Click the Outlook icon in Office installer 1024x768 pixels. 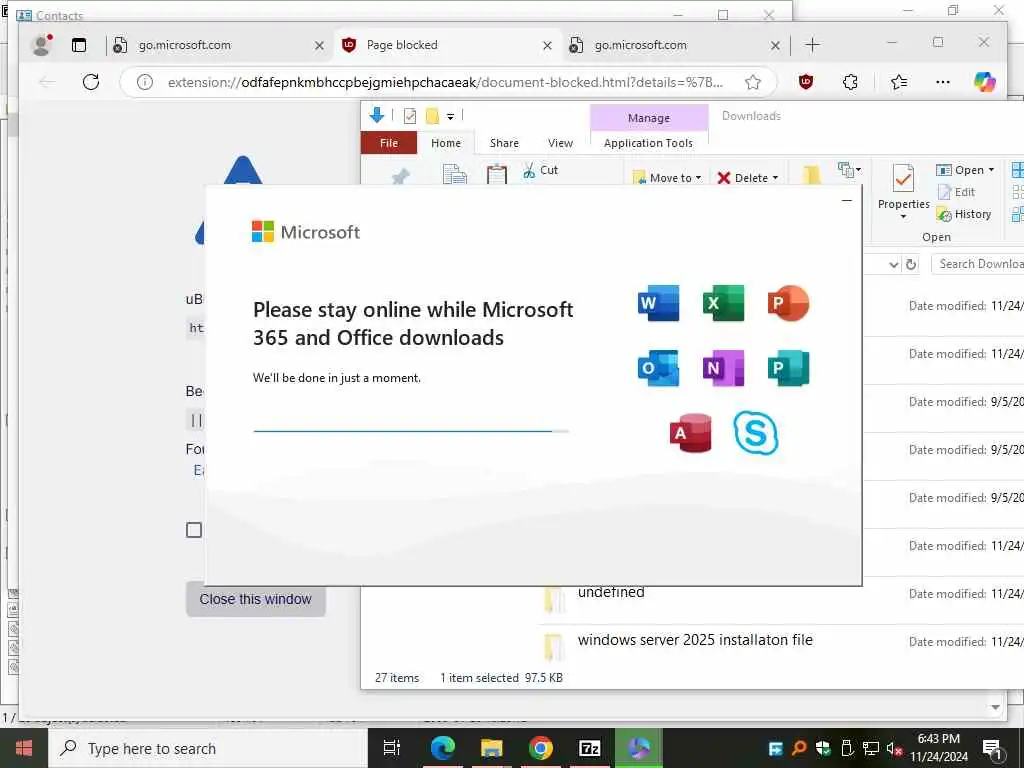[x=658, y=368]
